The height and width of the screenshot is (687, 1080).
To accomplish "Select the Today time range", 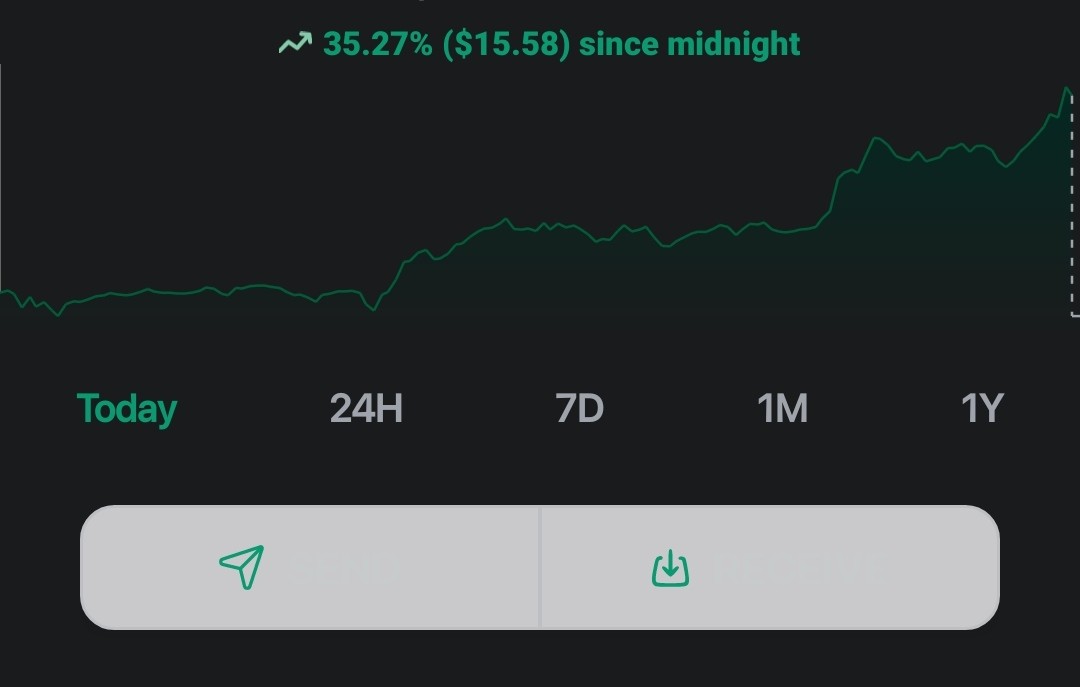I will click(x=127, y=409).
